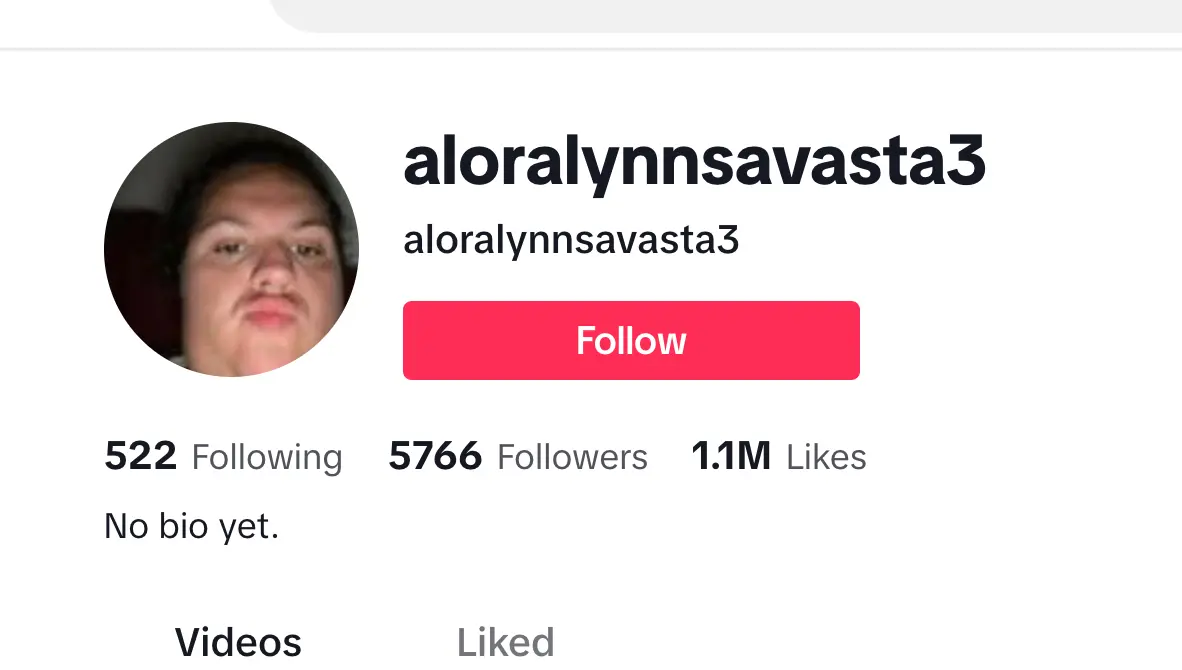Click the word Followers next to 5766
The height and width of the screenshot is (670, 1182).
[572, 457]
